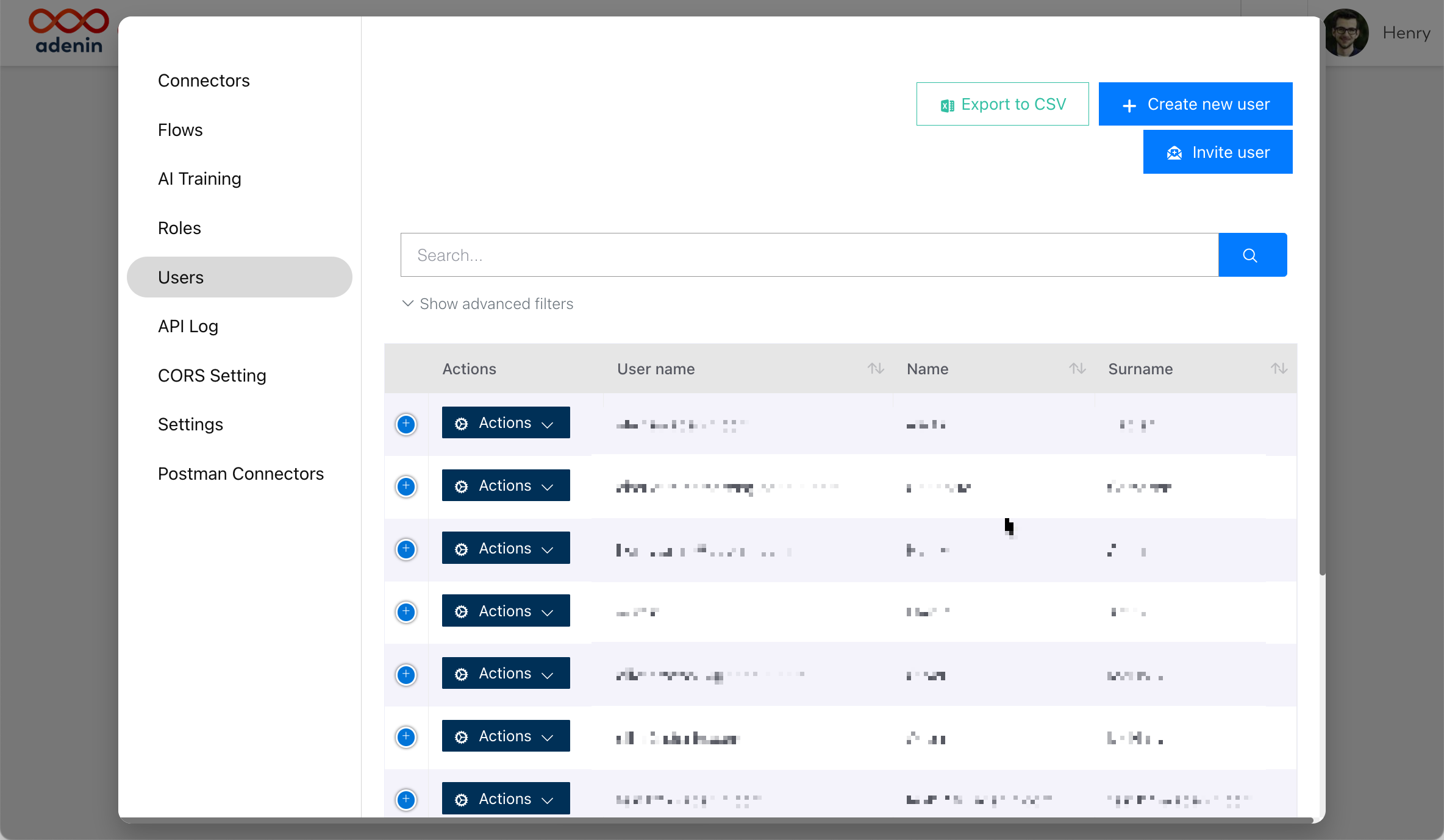Image resolution: width=1444 pixels, height=840 pixels.
Task: Go to the API Log section
Action: tap(188, 326)
